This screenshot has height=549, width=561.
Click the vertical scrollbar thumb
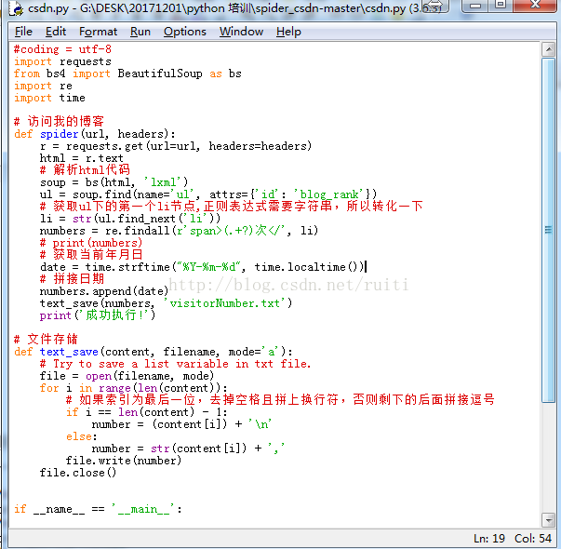tap(548, 230)
